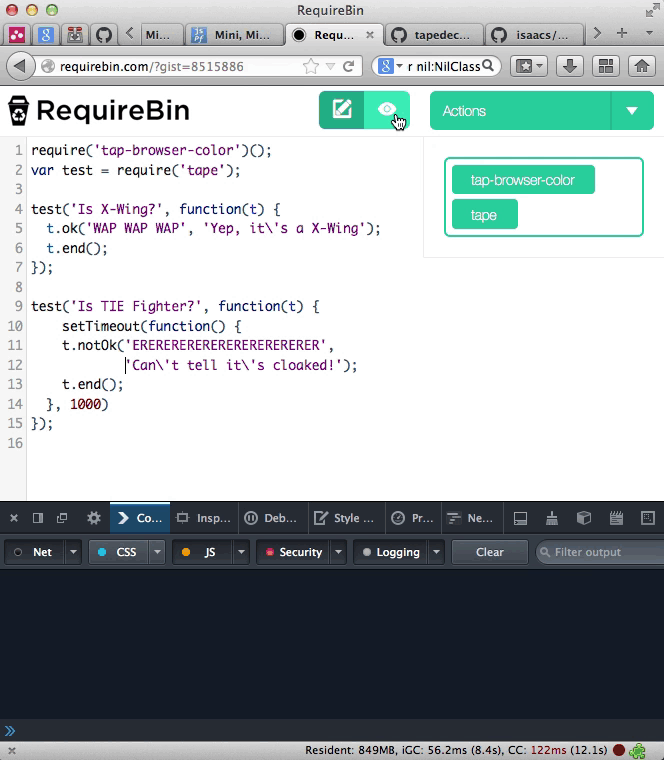Run search with magnifier icon
Screen dimensions: 664x760
[489, 65]
